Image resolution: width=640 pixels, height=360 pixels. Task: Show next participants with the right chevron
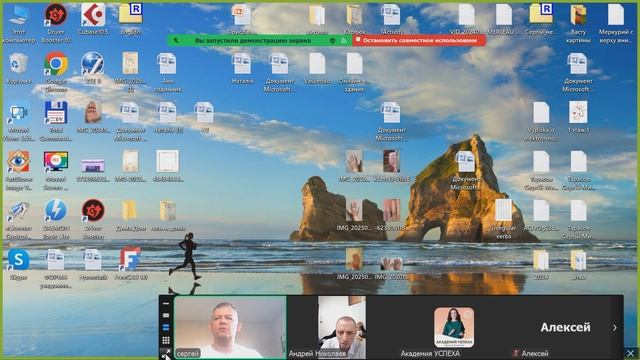point(615,327)
